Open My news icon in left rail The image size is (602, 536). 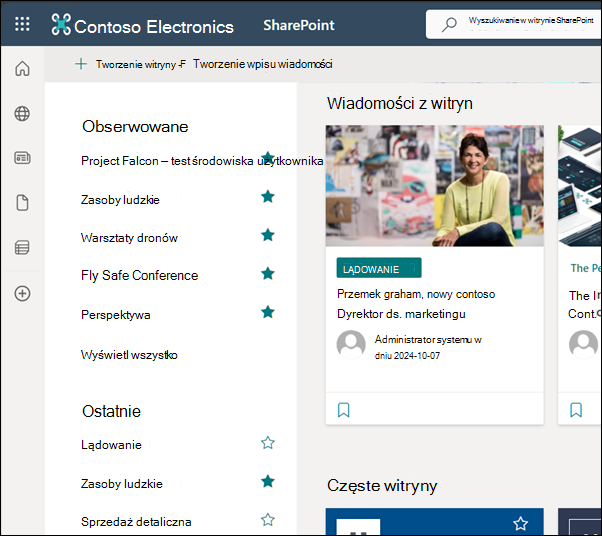click(x=22, y=158)
